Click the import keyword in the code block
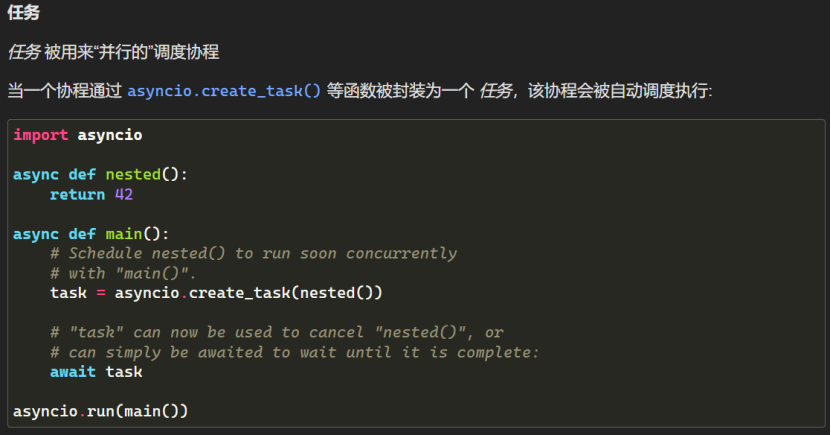The width and height of the screenshot is (831, 435). pyautogui.click(x=41, y=135)
